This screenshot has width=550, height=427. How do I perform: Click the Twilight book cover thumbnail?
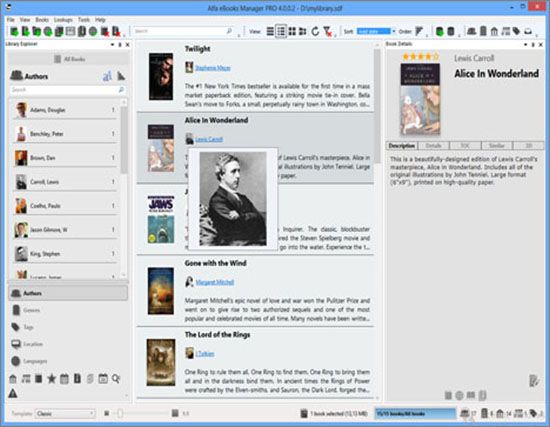pyautogui.click(x=161, y=76)
